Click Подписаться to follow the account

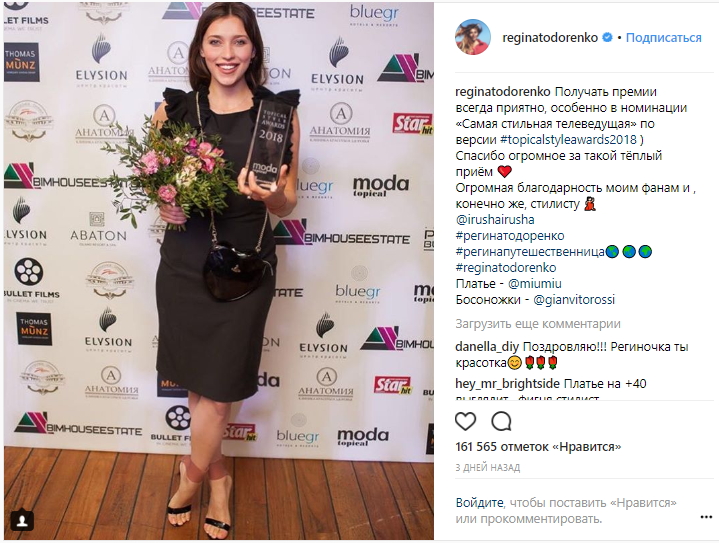pos(664,38)
